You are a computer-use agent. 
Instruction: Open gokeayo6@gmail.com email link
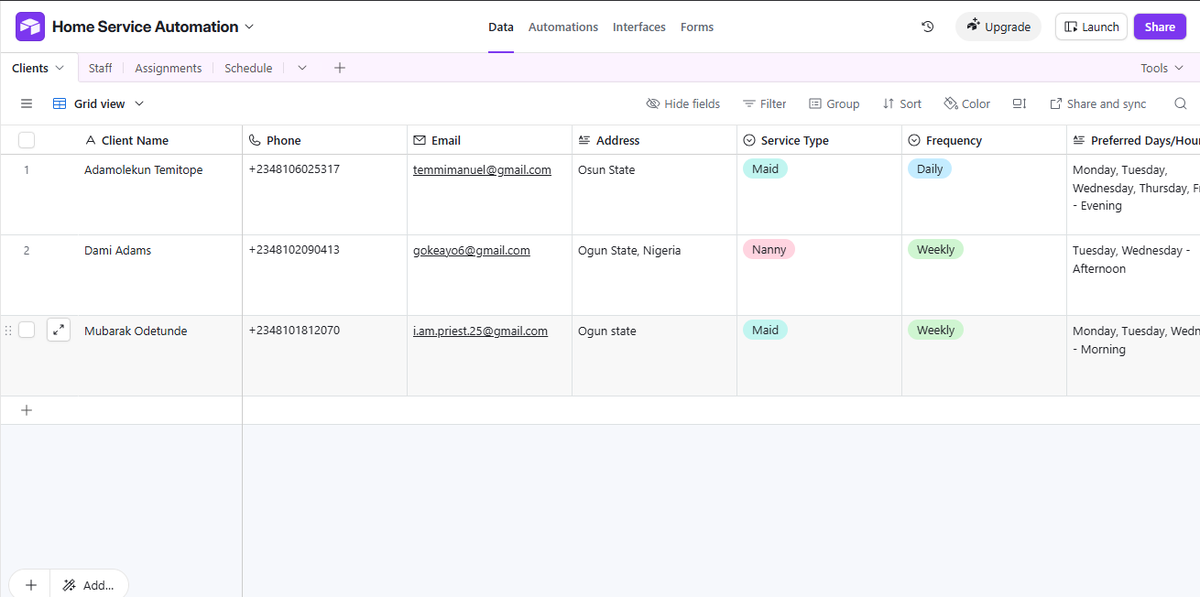(472, 250)
